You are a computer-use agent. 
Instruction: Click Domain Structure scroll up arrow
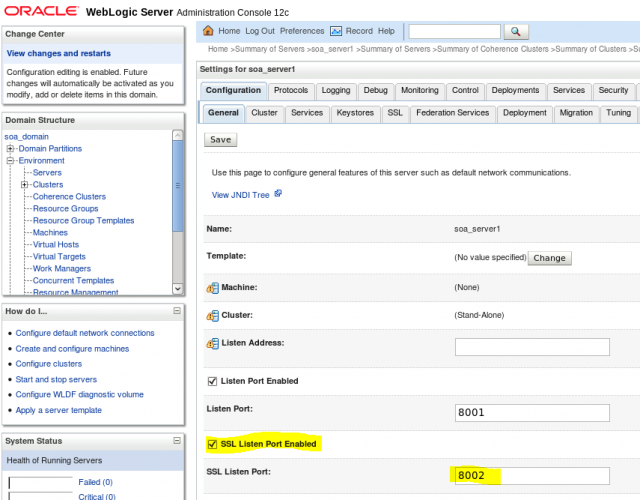click(178, 135)
